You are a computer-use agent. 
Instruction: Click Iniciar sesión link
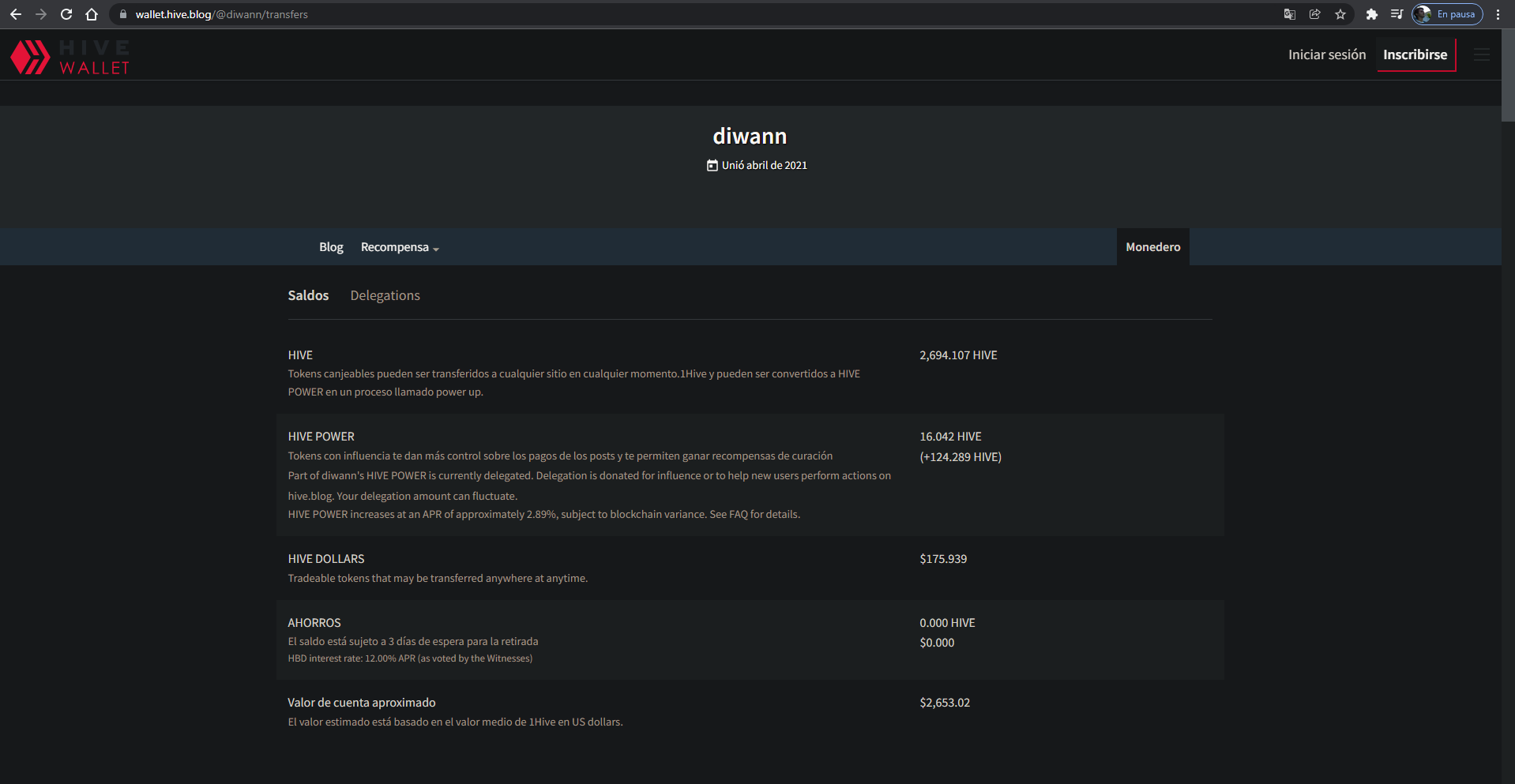1327,54
